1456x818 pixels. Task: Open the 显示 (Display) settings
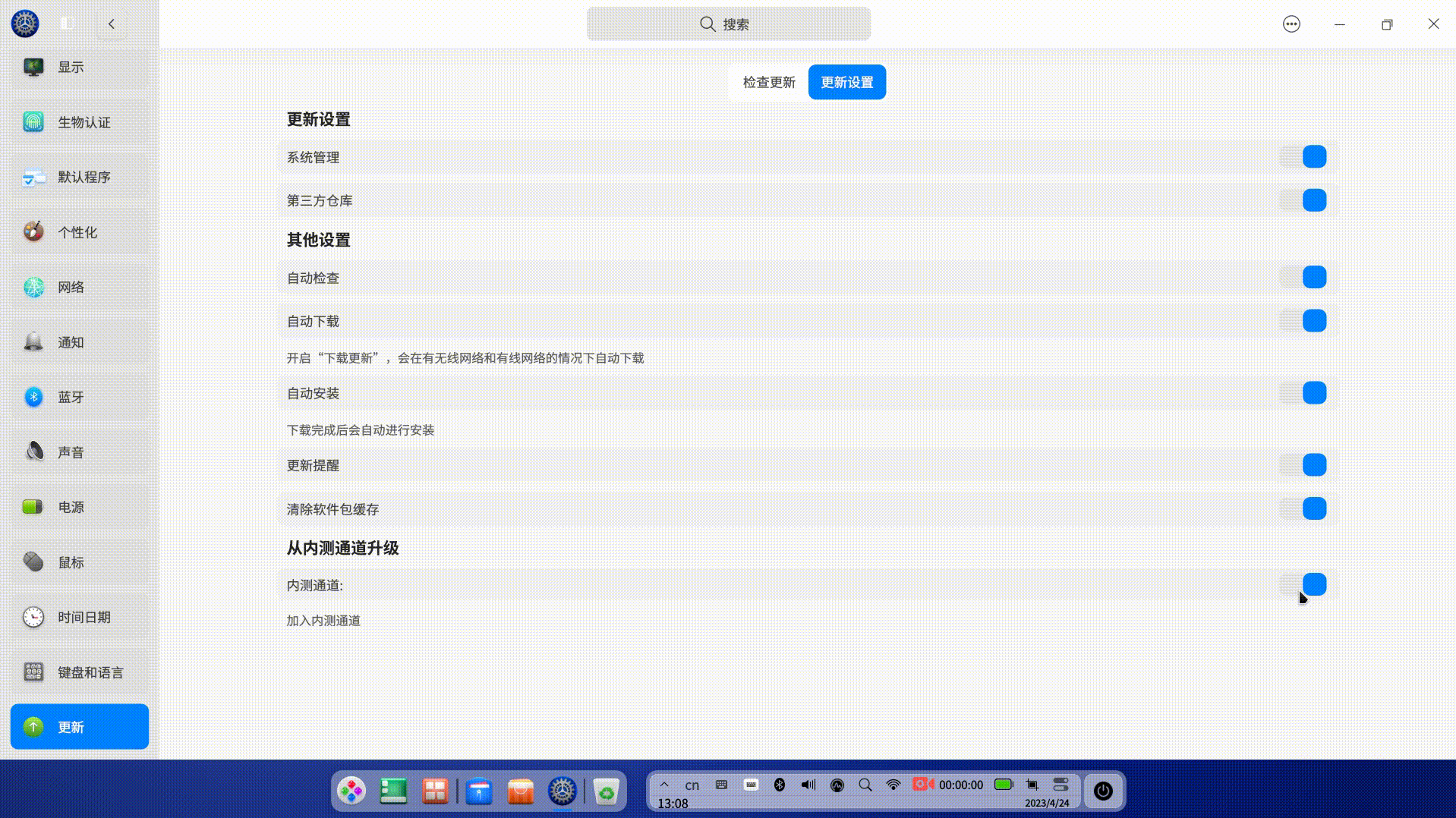79,68
